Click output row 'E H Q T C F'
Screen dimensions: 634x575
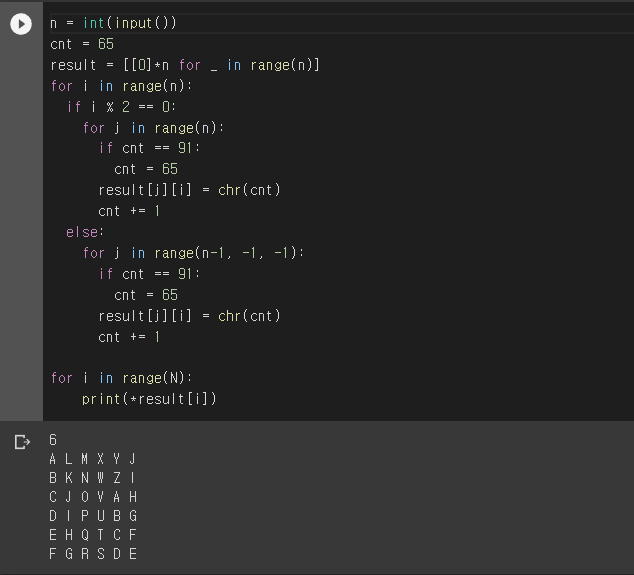pos(93,535)
